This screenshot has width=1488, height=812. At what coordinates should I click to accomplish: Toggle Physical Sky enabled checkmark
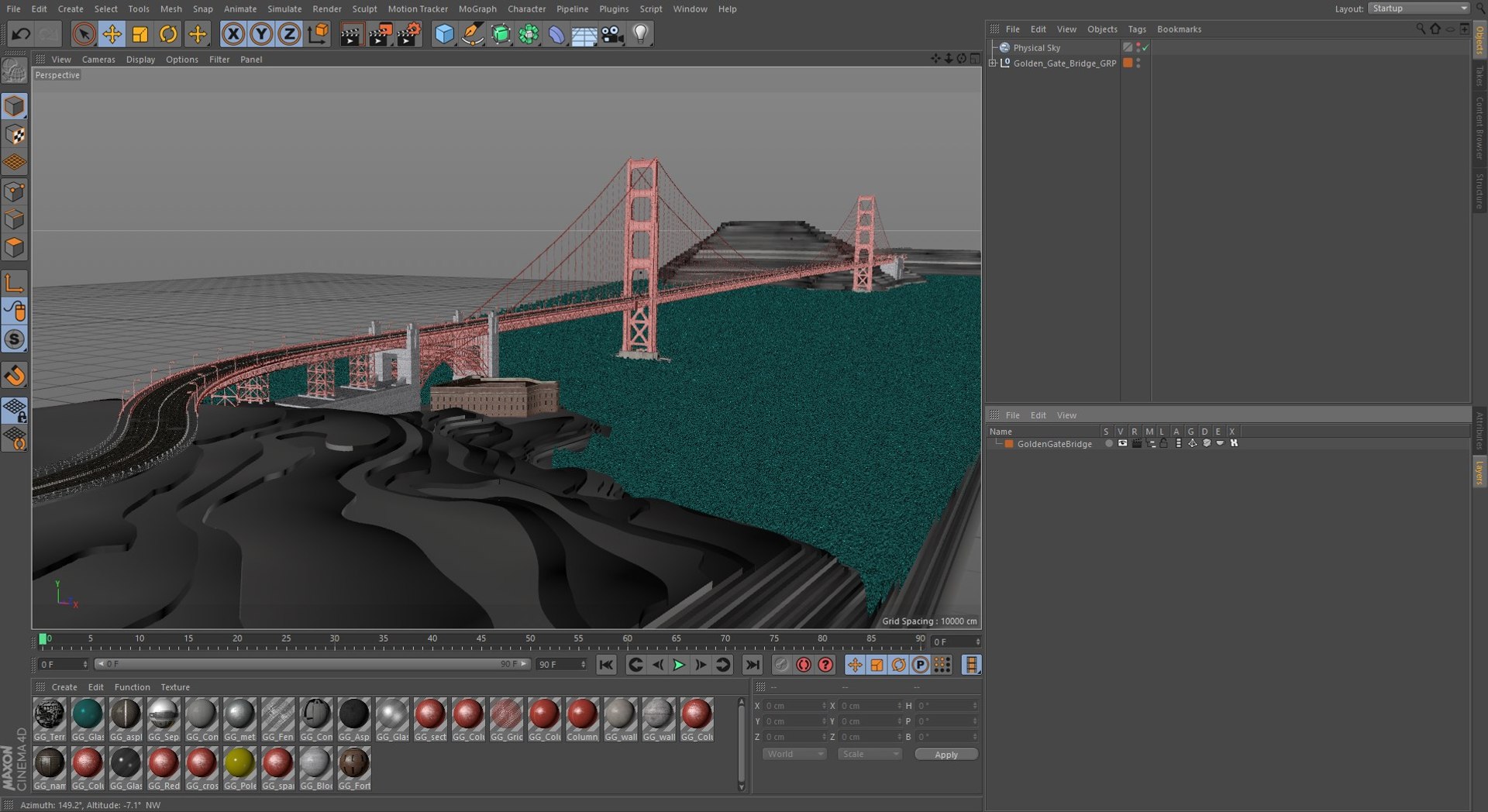1145,48
